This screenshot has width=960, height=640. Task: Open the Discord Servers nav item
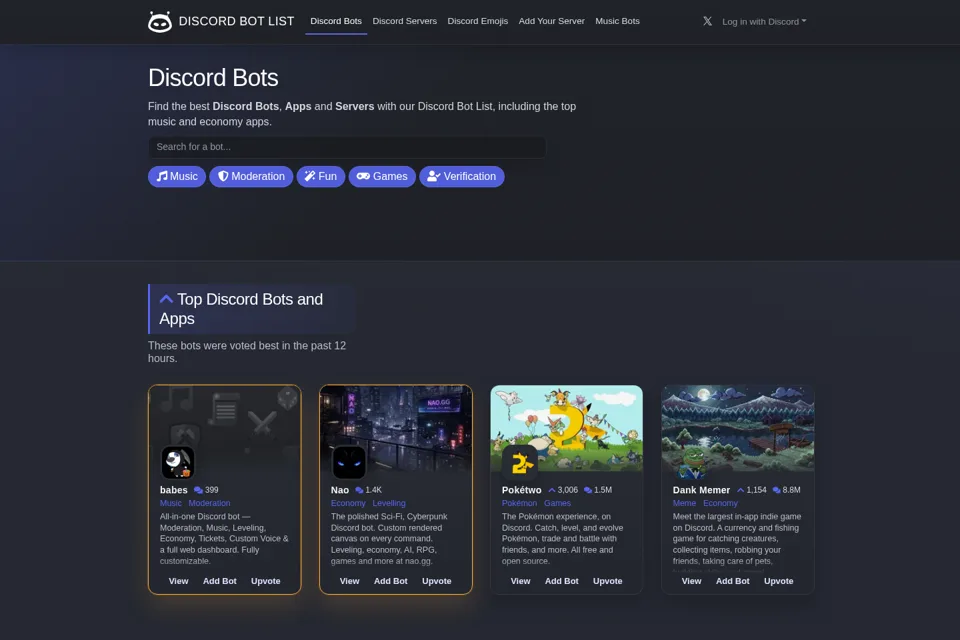[405, 21]
